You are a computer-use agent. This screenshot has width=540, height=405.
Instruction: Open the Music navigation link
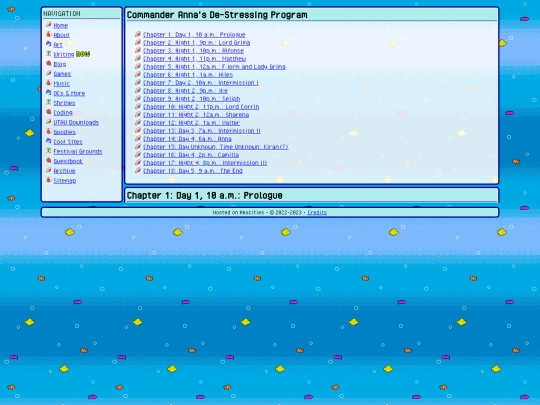(x=62, y=83)
